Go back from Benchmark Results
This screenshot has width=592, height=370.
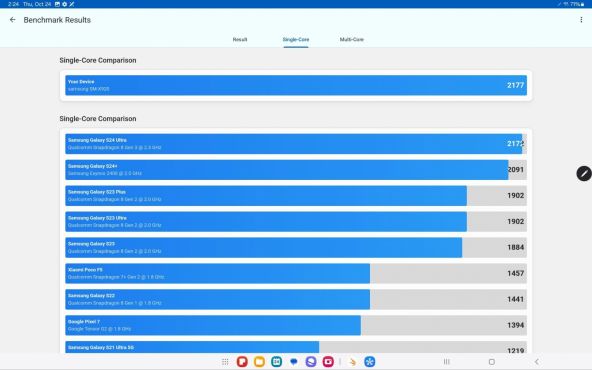point(12,20)
